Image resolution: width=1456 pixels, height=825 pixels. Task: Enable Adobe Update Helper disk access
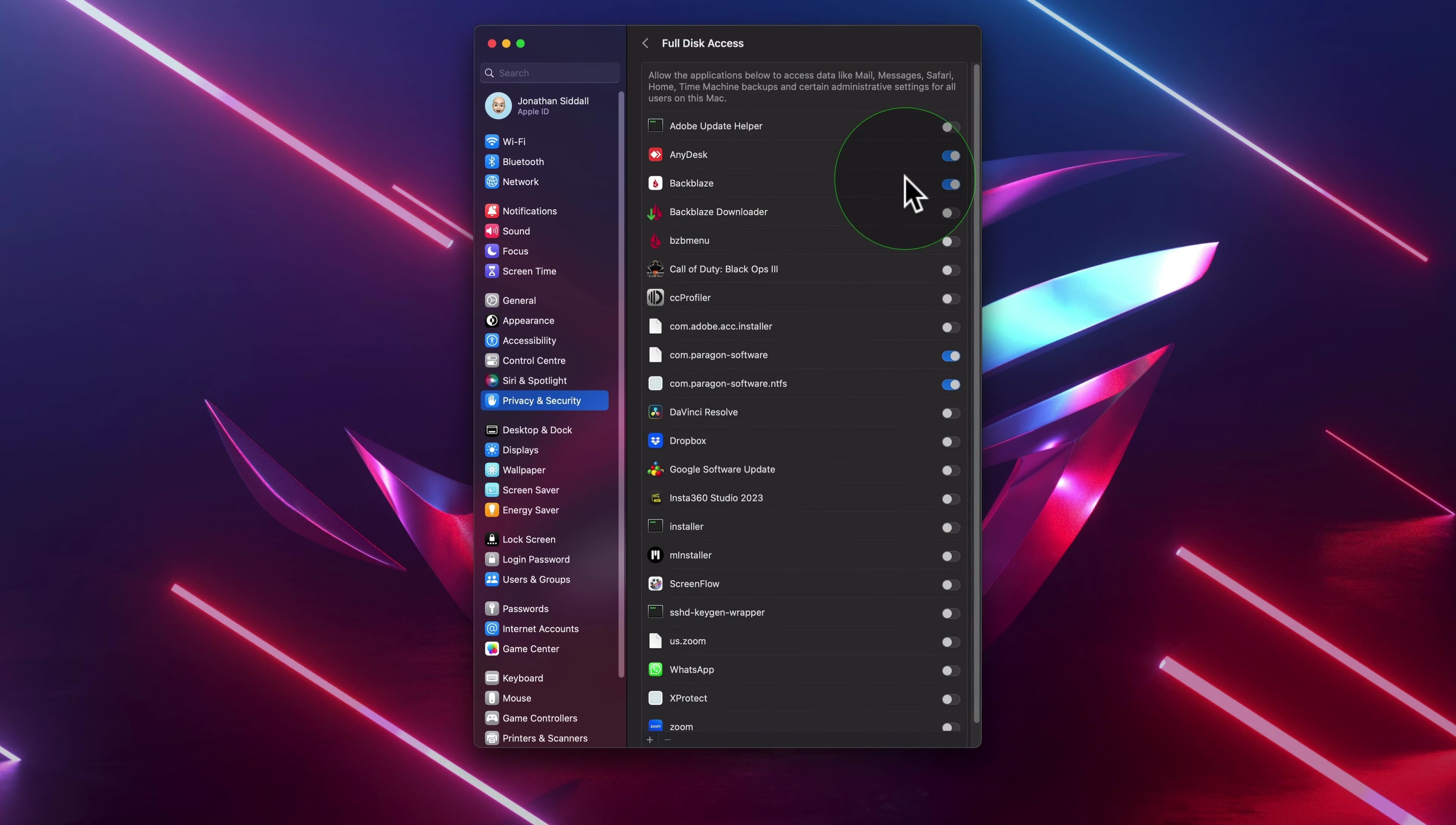(x=951, y=127)
